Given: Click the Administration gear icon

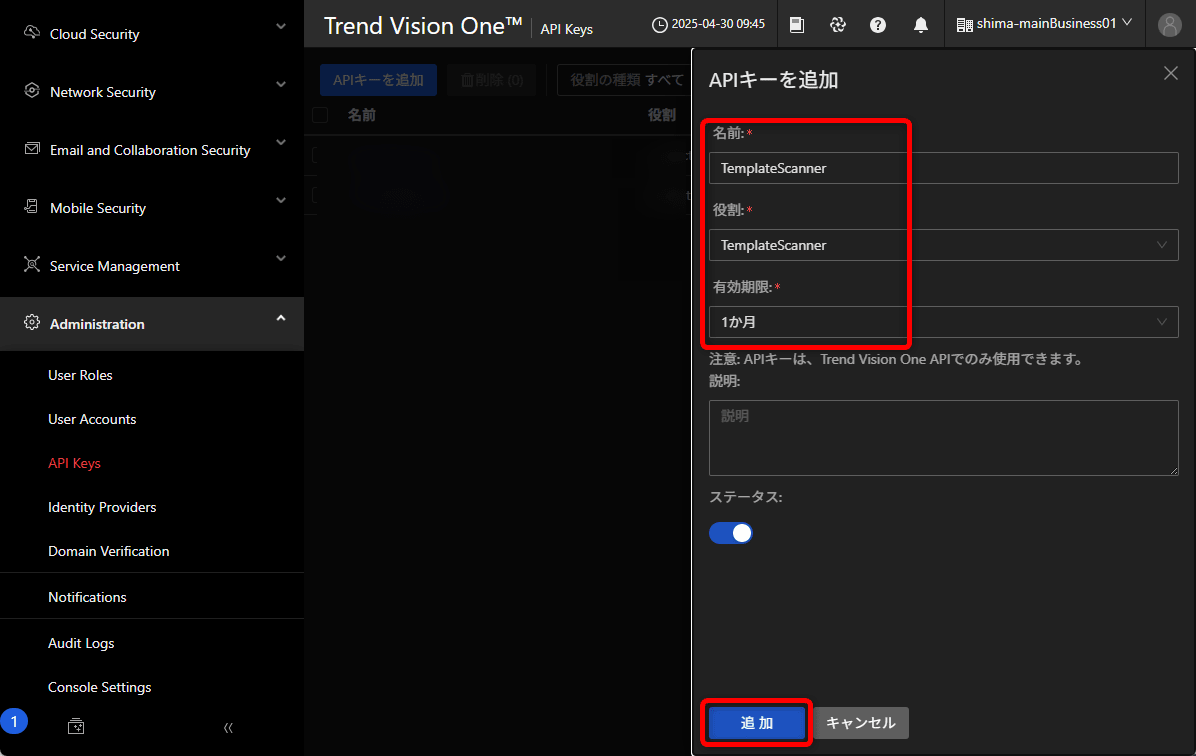Looking at the screenshot, I should click(x=31, y=322).
